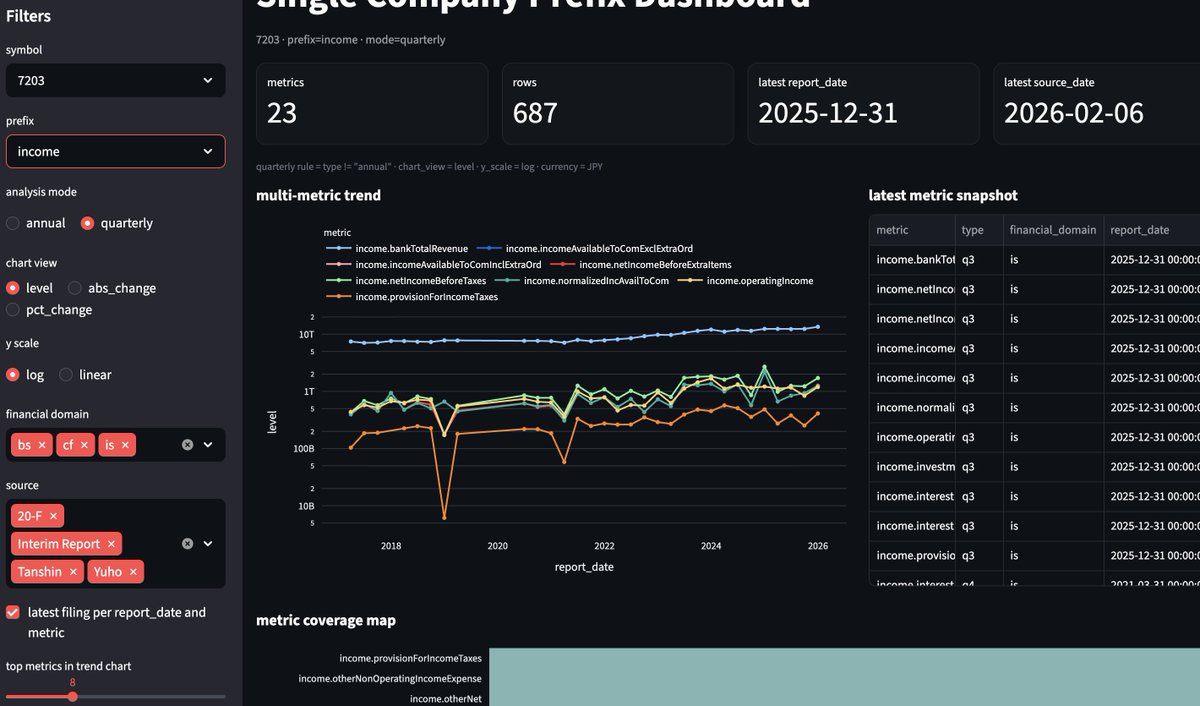Screen dimensions: 1200x706
Task: Remove the Interim Report source tag
Action: click(x=112, y=544)
